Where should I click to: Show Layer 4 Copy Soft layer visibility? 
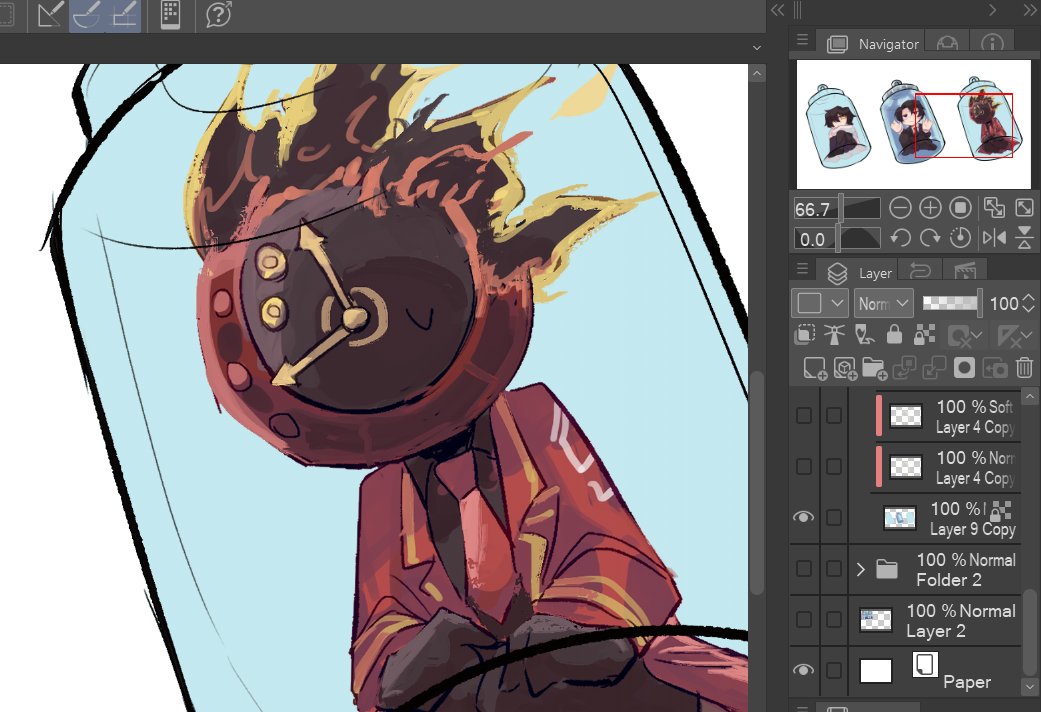tap(803, 416)
